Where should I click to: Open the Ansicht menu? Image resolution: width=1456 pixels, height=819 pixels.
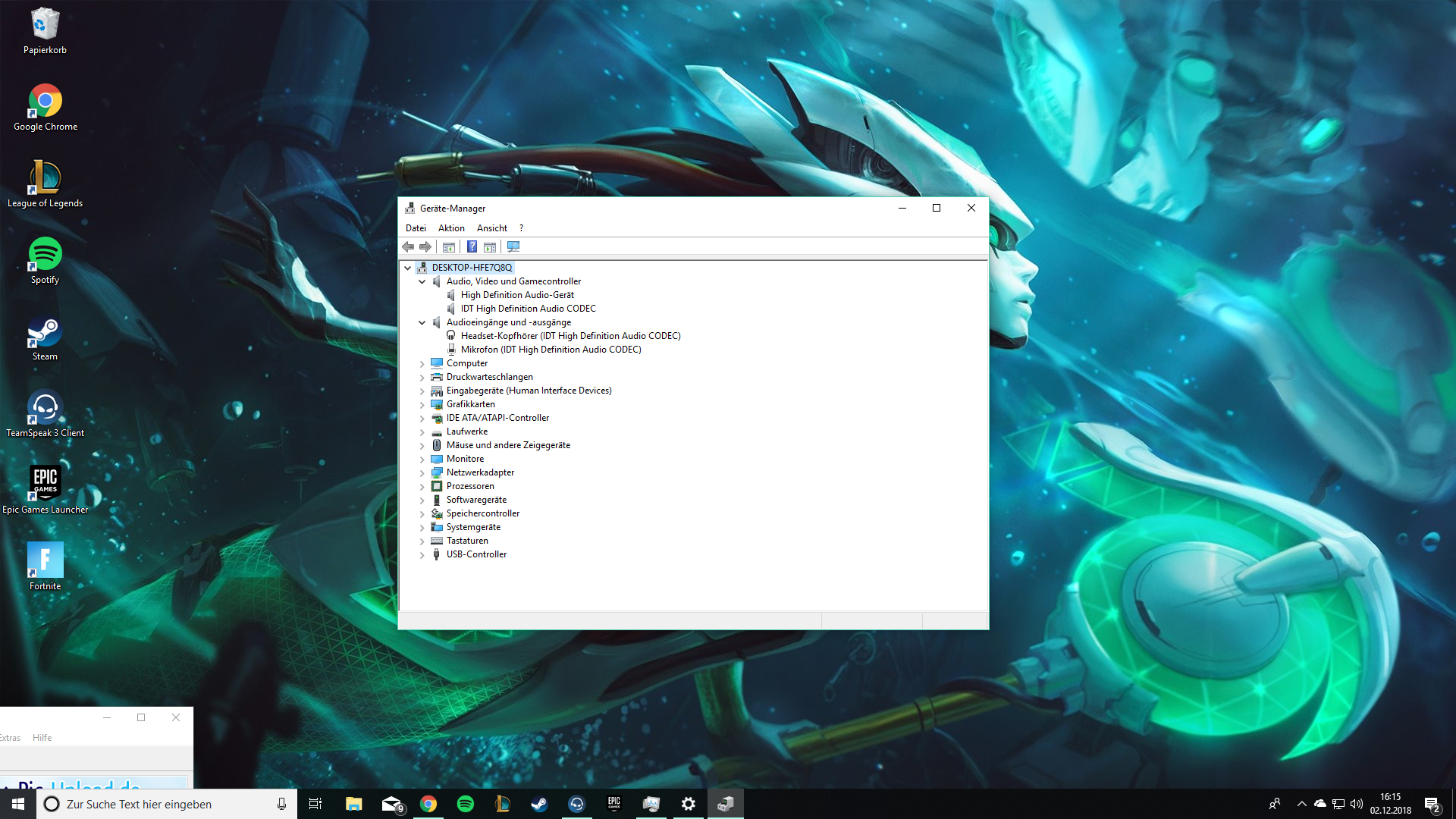pos(491,228)
